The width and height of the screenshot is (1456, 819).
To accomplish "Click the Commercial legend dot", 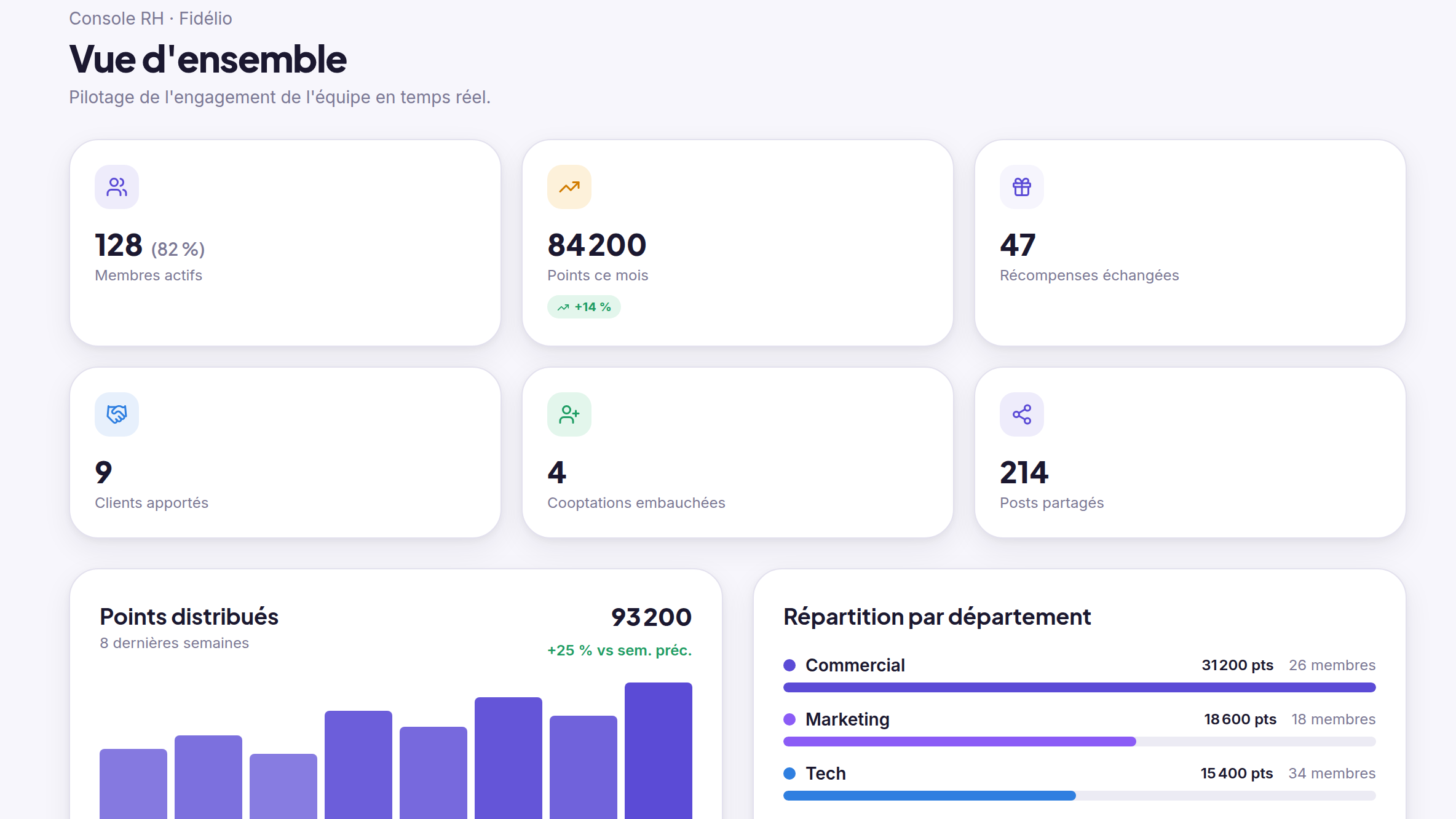I will tap(789, 665).
